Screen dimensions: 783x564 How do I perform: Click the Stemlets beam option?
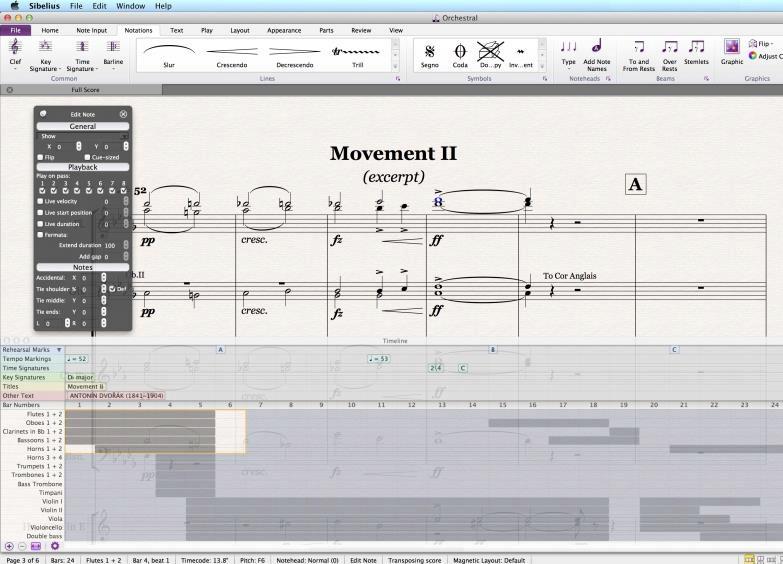(696, 52)
